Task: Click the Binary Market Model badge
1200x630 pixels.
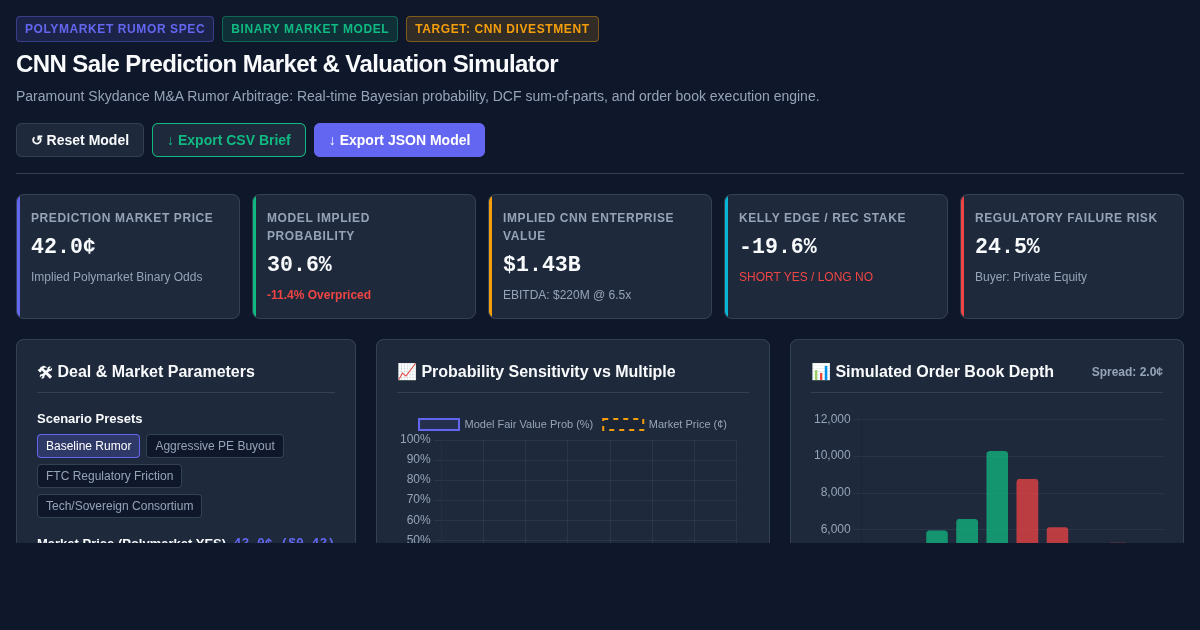Action: tap(310, 29)
